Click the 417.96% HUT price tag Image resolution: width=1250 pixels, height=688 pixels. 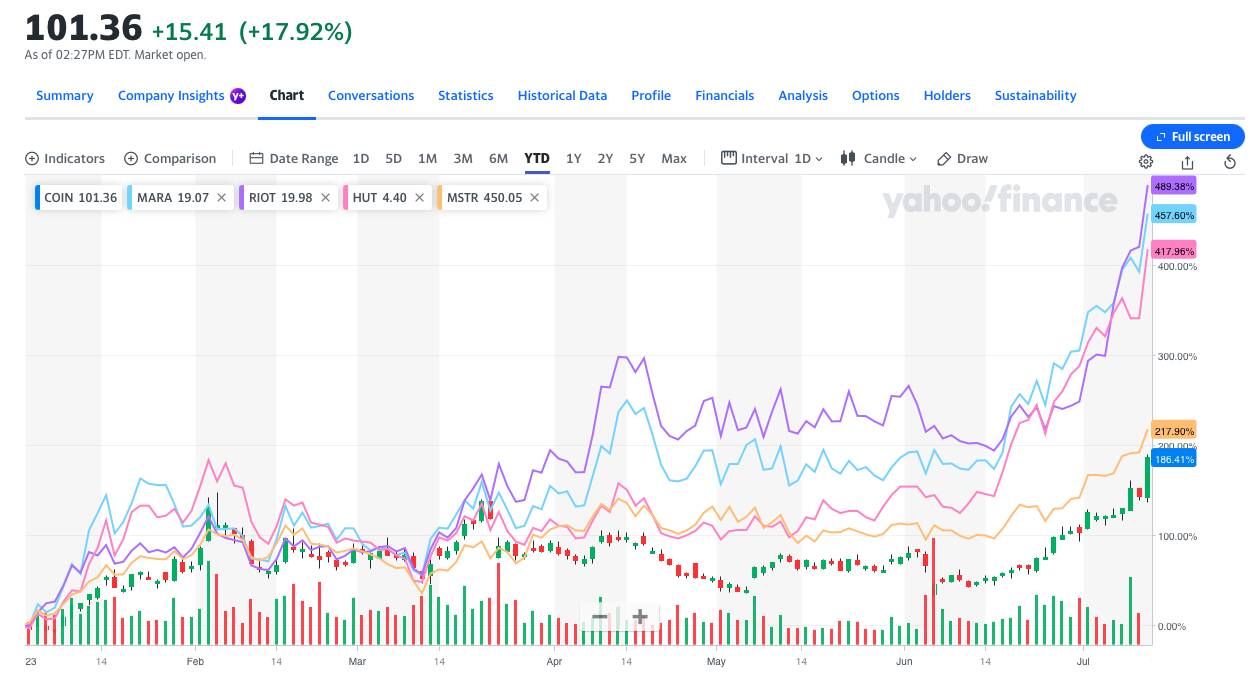1174,251
